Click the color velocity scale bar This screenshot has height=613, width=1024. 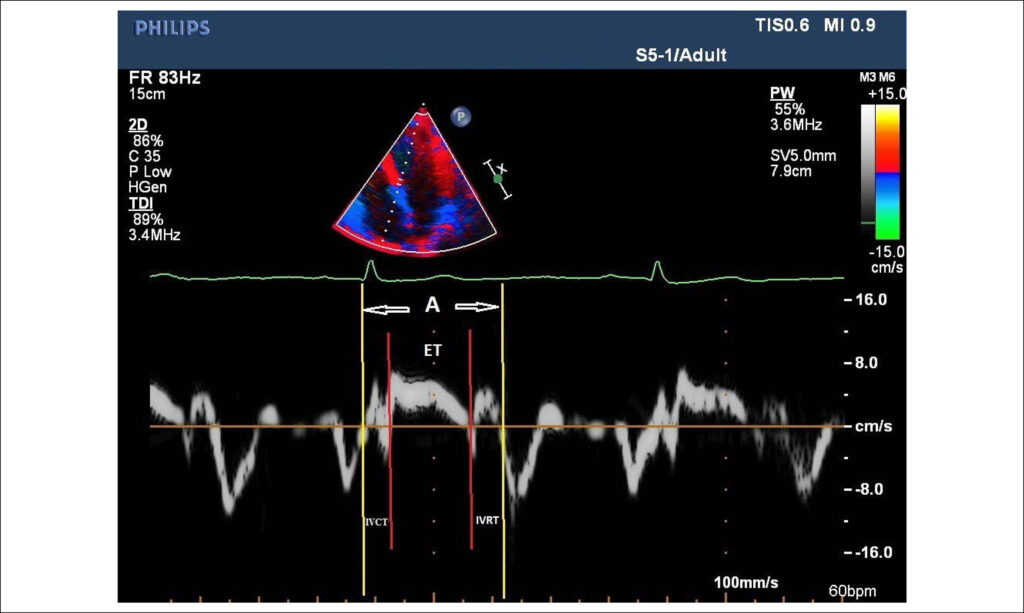pos(888,172)
